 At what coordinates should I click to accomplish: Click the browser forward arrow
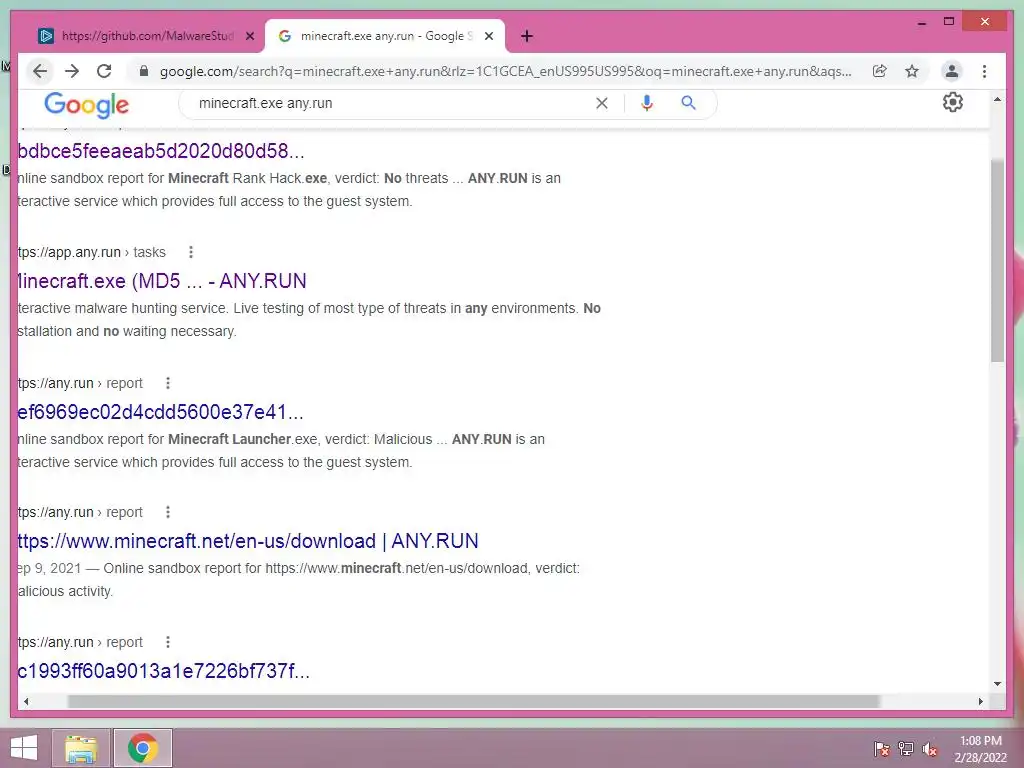(x=72, y=71)
